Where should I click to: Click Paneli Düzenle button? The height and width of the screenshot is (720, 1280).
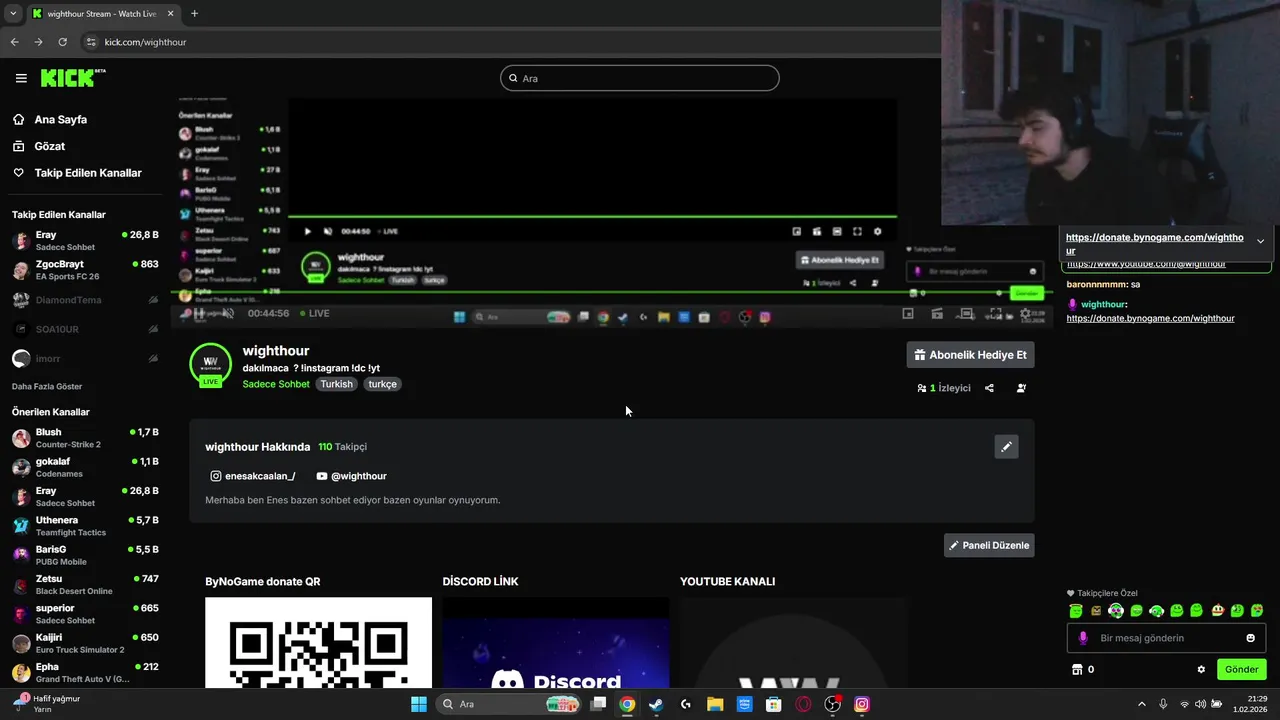click(x=989, y=545)
